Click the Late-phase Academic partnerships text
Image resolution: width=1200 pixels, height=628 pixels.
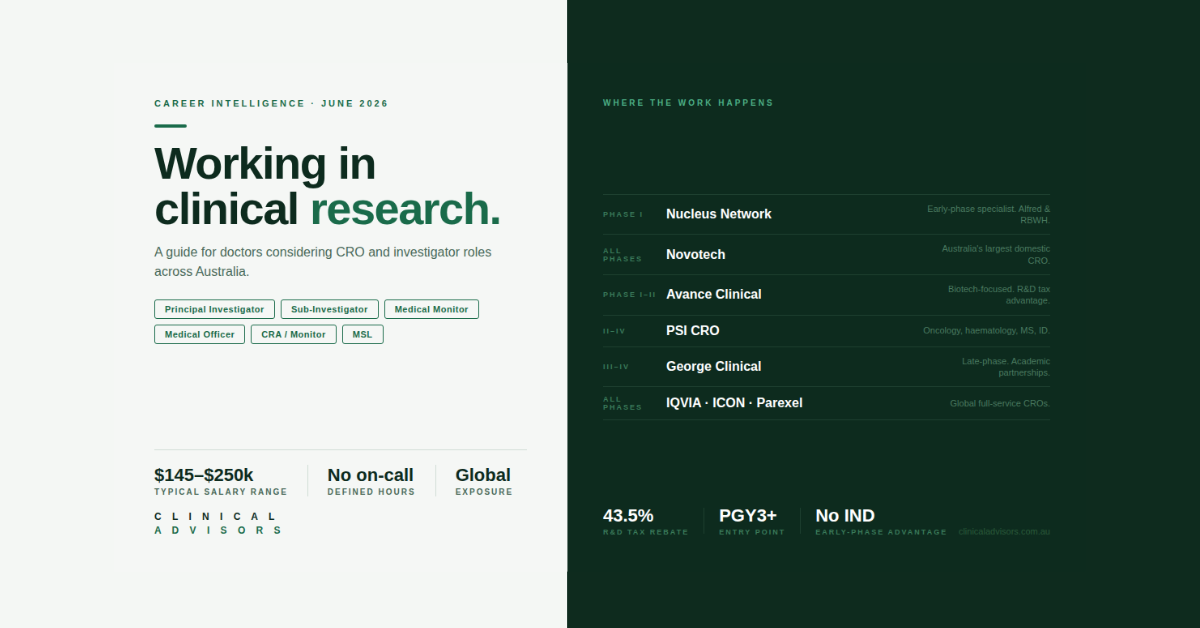[x=1006, y=367]
